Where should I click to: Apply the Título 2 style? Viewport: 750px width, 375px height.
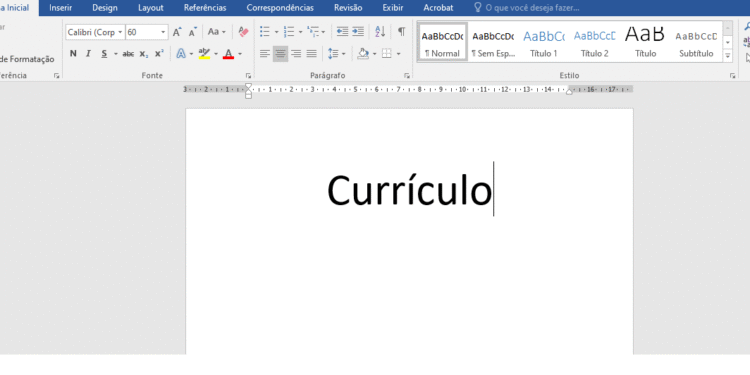[595, 42]
